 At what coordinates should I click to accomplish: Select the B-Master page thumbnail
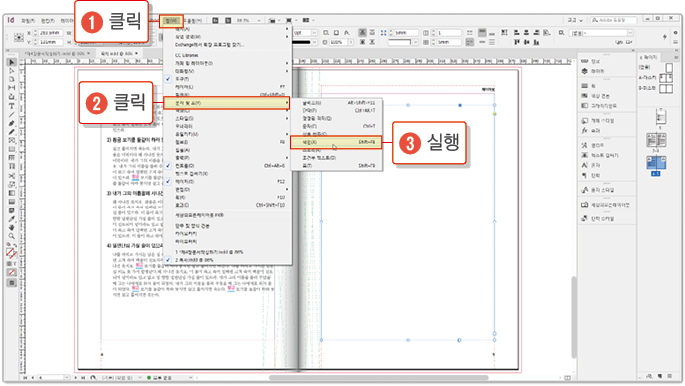pos(666,89)
